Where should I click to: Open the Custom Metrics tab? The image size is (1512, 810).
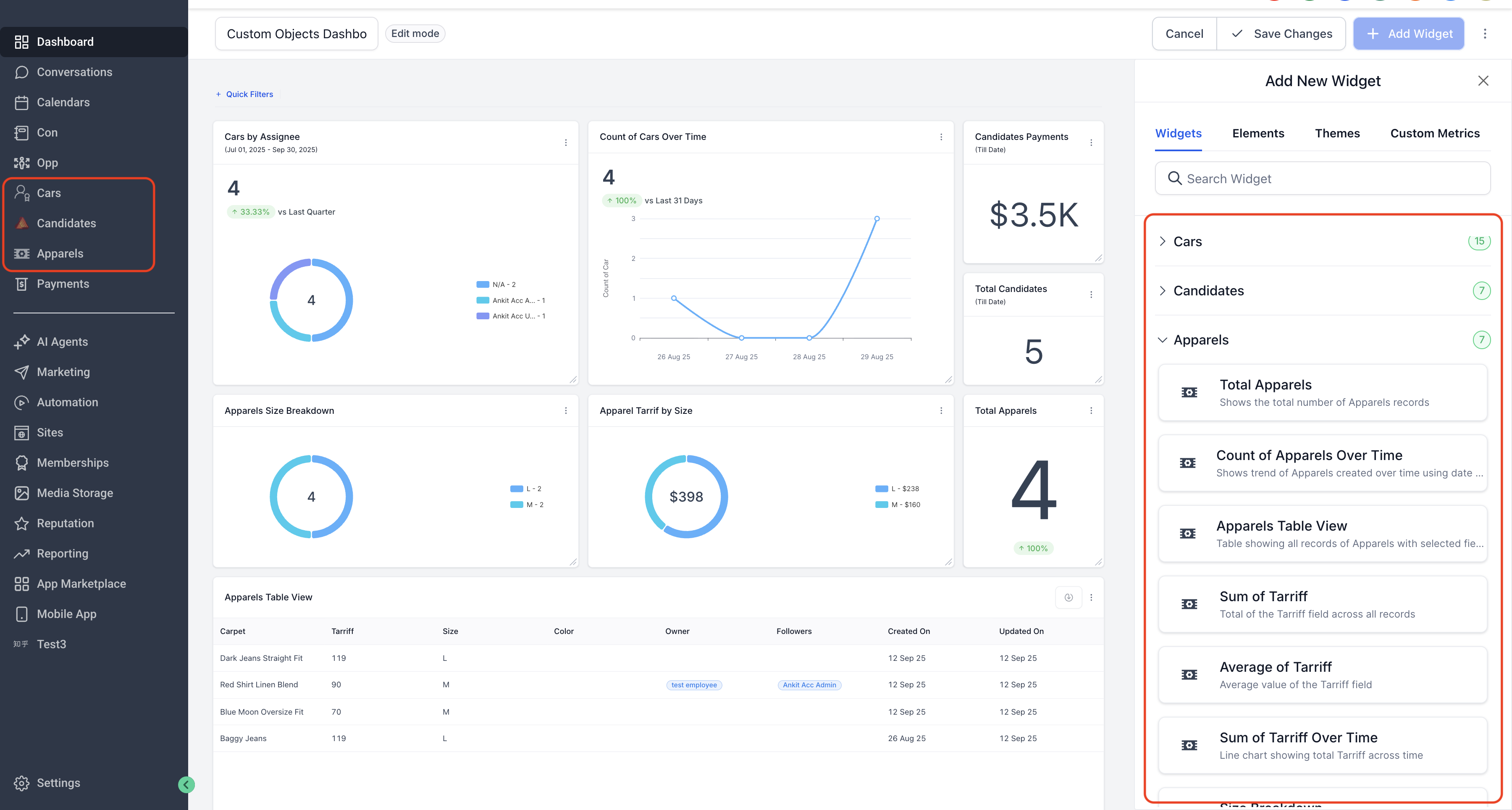1435,133
